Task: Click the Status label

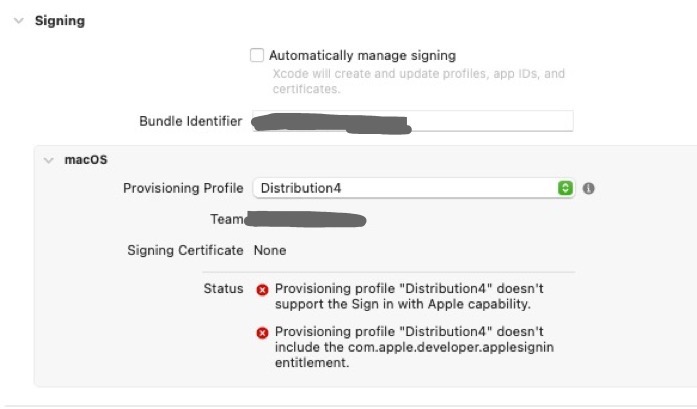Action: [224, 289]
